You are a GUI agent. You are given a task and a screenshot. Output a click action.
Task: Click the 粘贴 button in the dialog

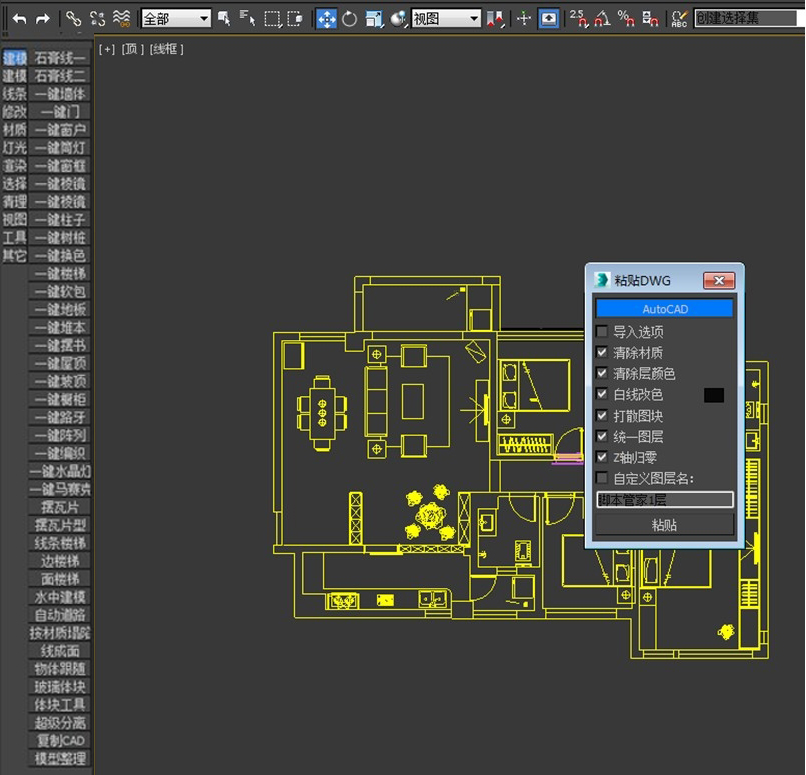(664, 525)
